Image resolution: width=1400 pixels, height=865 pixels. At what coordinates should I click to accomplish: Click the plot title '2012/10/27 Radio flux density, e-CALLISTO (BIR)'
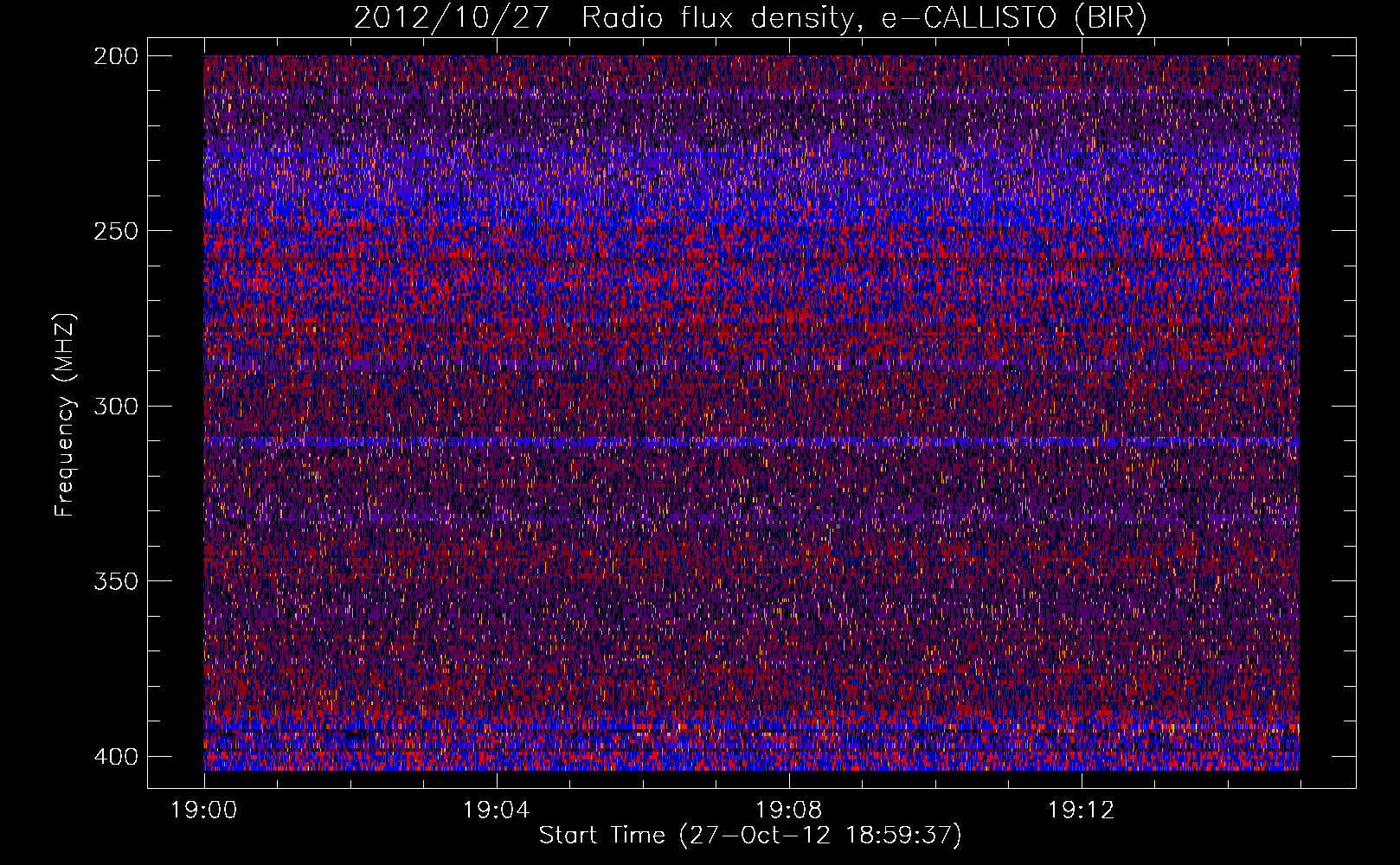750,18
